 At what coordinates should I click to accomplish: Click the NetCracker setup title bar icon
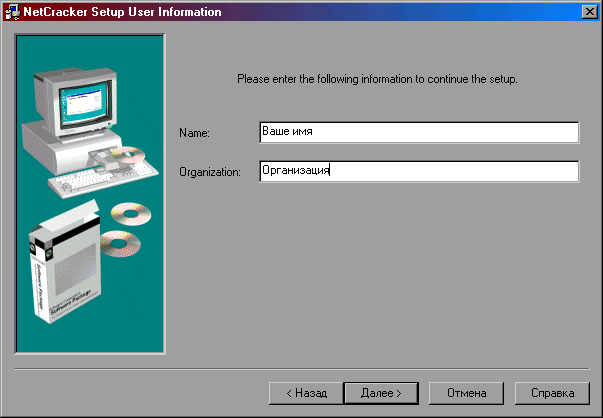[x=13, y=12]
